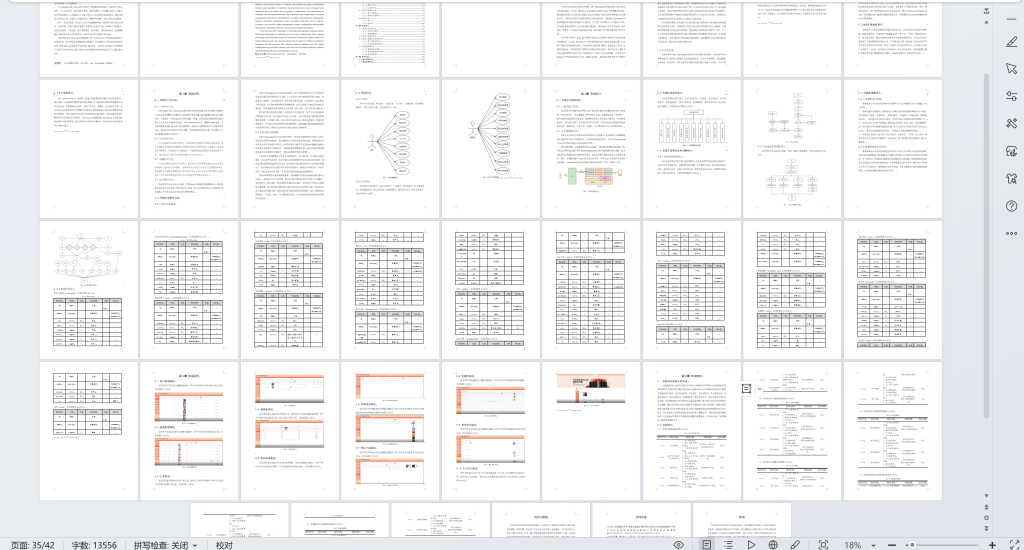
Task: Click vertical scrollbar down arrow
Action: tap(986, 496)
